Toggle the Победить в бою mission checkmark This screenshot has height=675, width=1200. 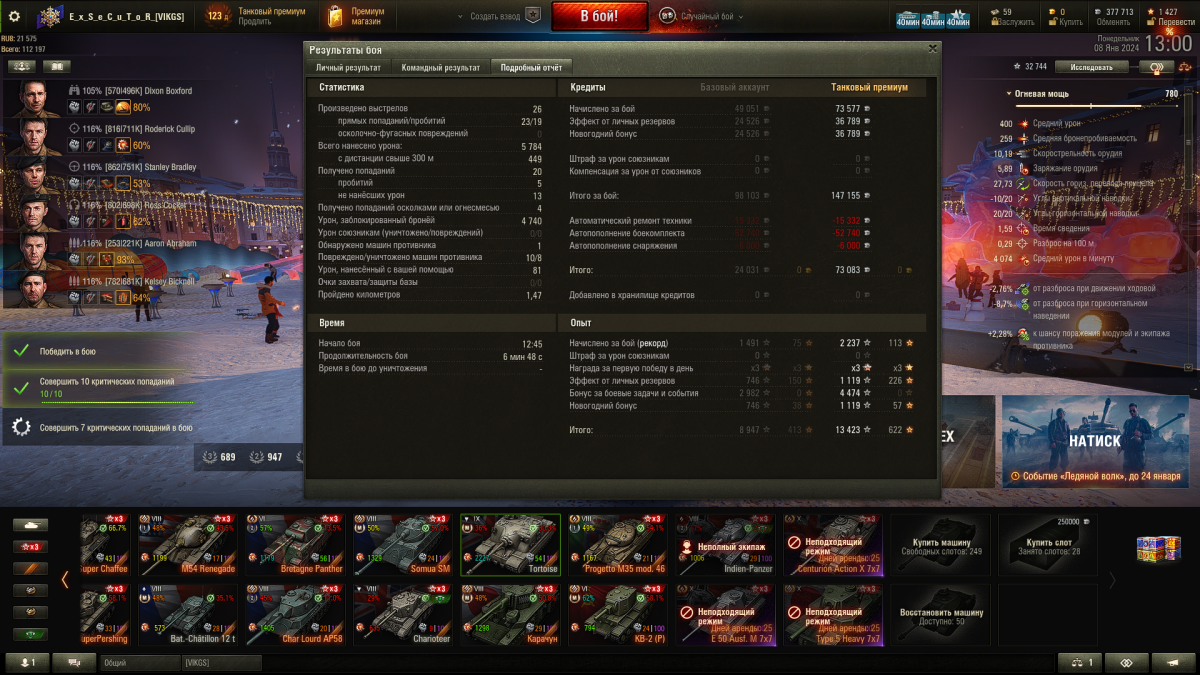coord(20,352)
